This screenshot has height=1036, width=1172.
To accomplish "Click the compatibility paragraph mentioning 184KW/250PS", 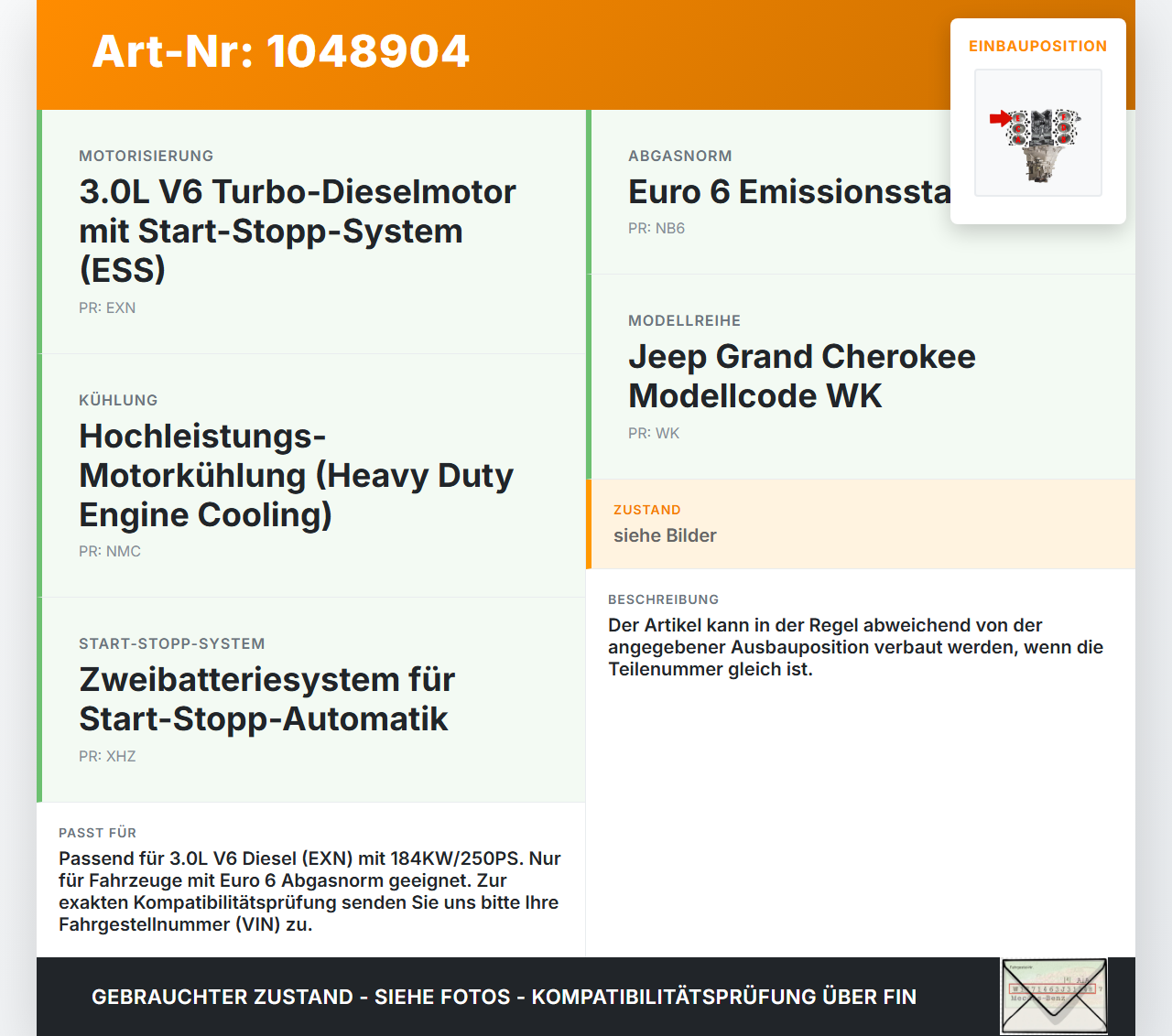I will click(x=309, y=891).
